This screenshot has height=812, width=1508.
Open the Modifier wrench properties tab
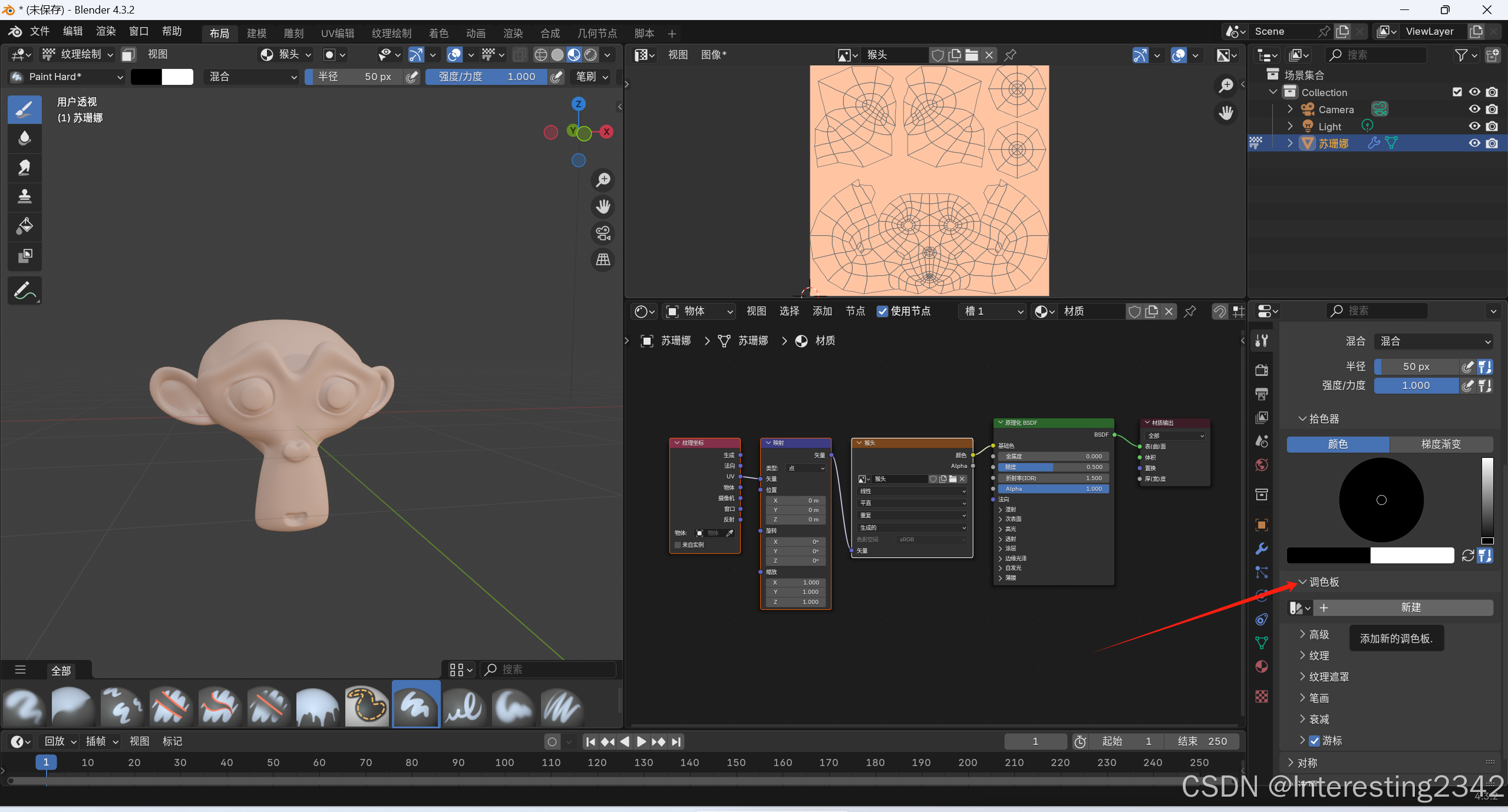pos(1262,549)
